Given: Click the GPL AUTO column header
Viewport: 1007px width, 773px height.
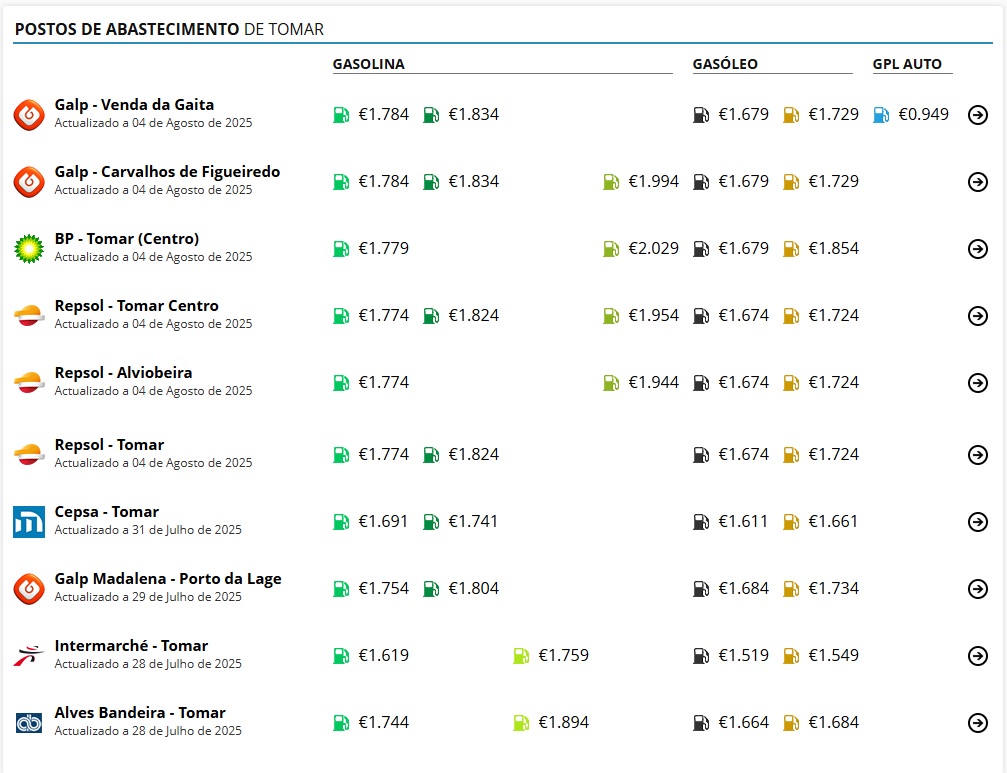Looking at the screenshot, I should pos(907,64).
